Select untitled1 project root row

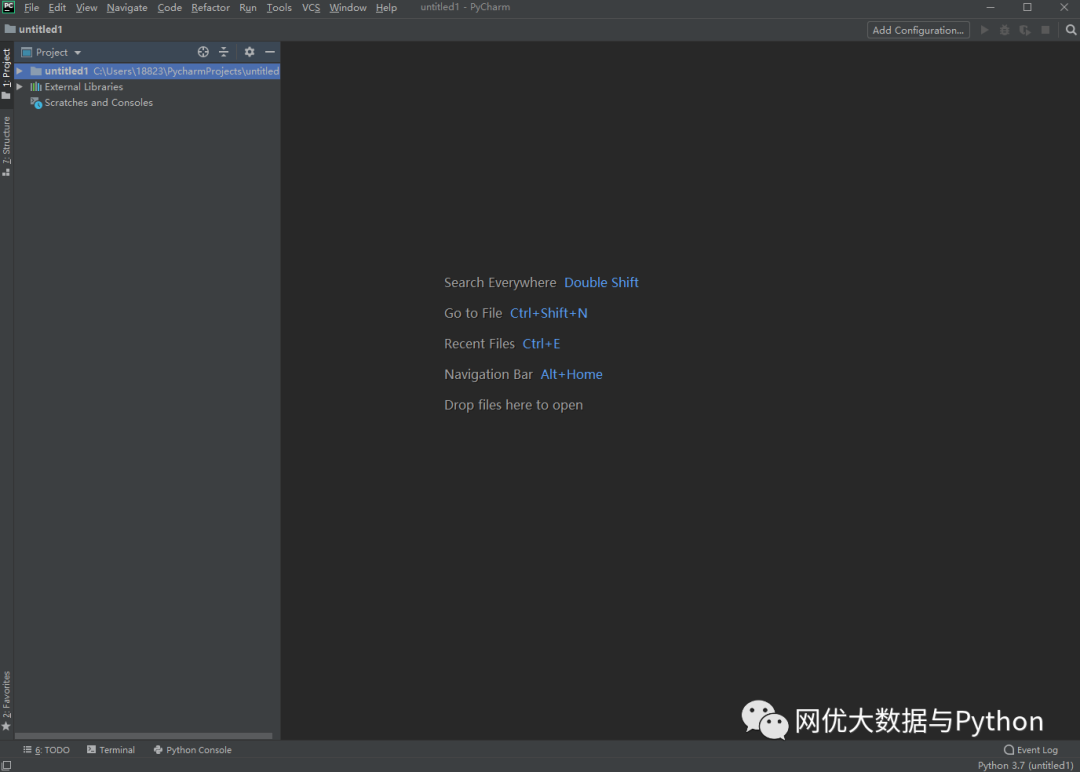pos(147,71)
